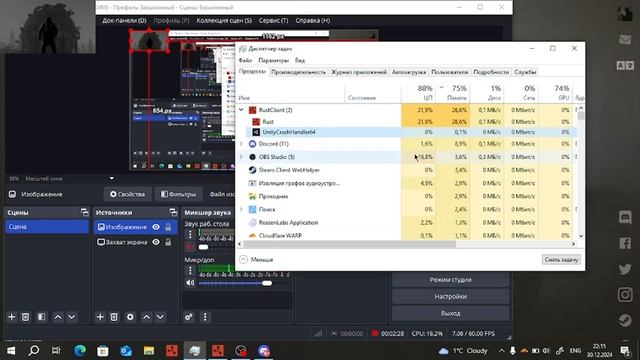Open Outlook from taskbar
The image size is (640, 360).
tap(126, 351)
